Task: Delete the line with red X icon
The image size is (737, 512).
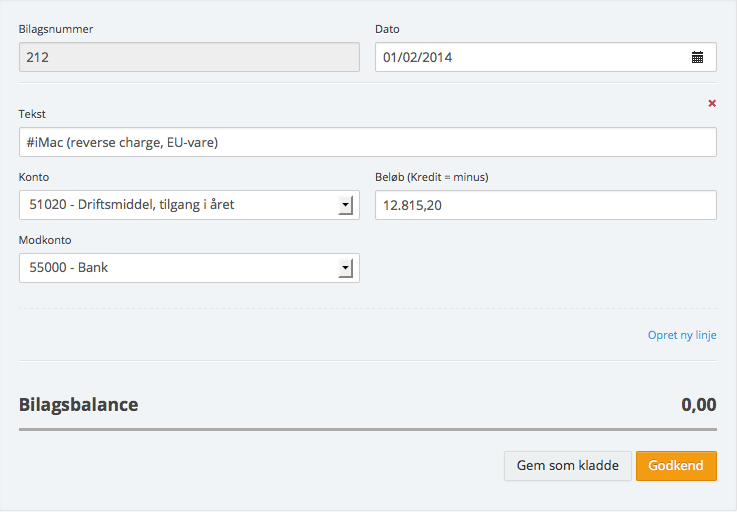Action: 712,103
